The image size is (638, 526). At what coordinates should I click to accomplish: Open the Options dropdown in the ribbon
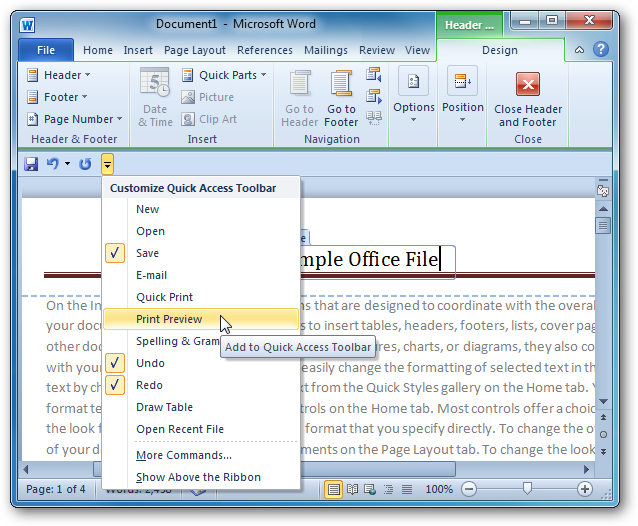click(413, 94)
